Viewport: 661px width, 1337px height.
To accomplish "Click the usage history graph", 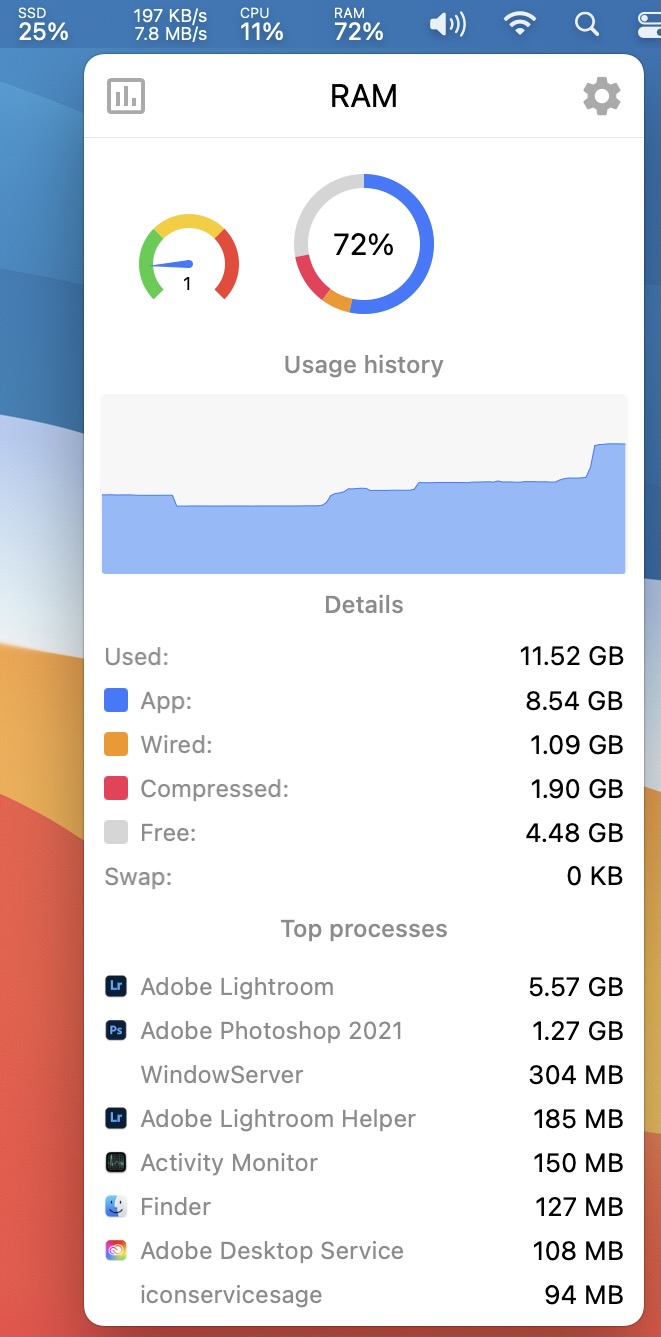I will pyautogui.click(x=364, y=484).
